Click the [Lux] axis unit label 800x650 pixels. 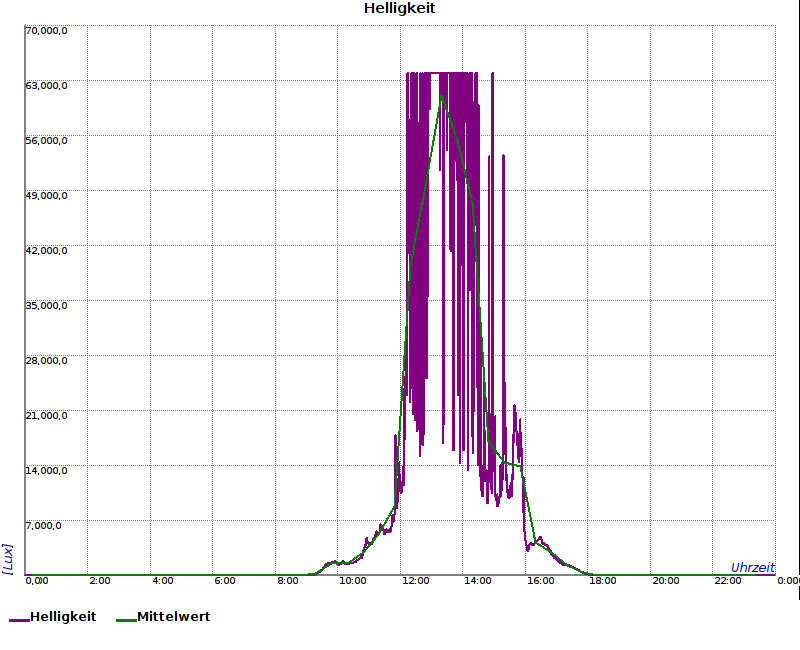point(8,559)
